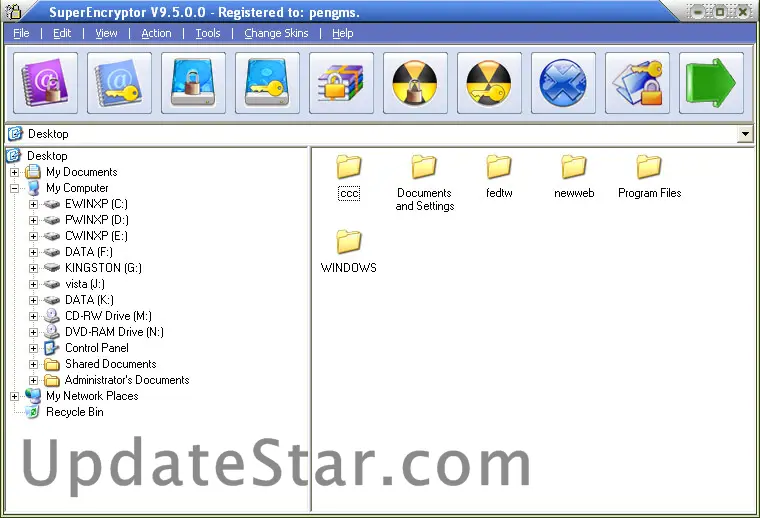Screen dimensions: 760x518
Task: Open the Action menu
Action: 156,33
